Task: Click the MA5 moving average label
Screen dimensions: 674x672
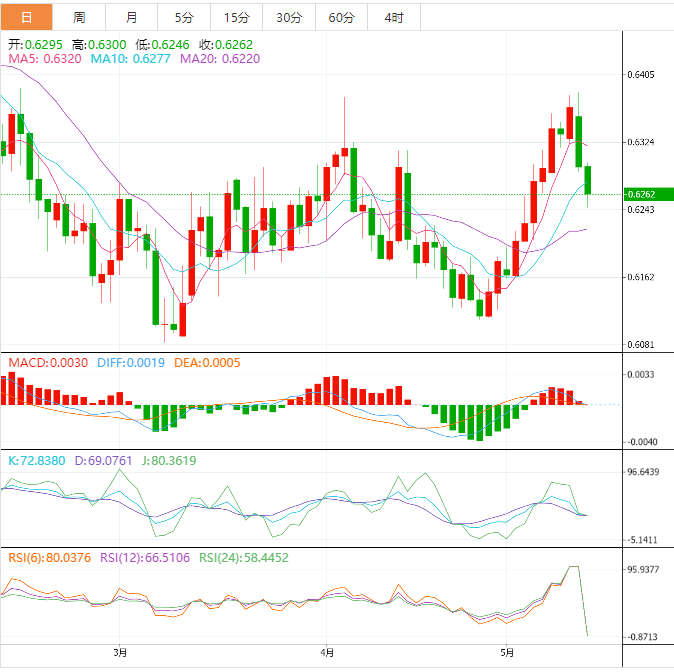Action: pos(42,60)
